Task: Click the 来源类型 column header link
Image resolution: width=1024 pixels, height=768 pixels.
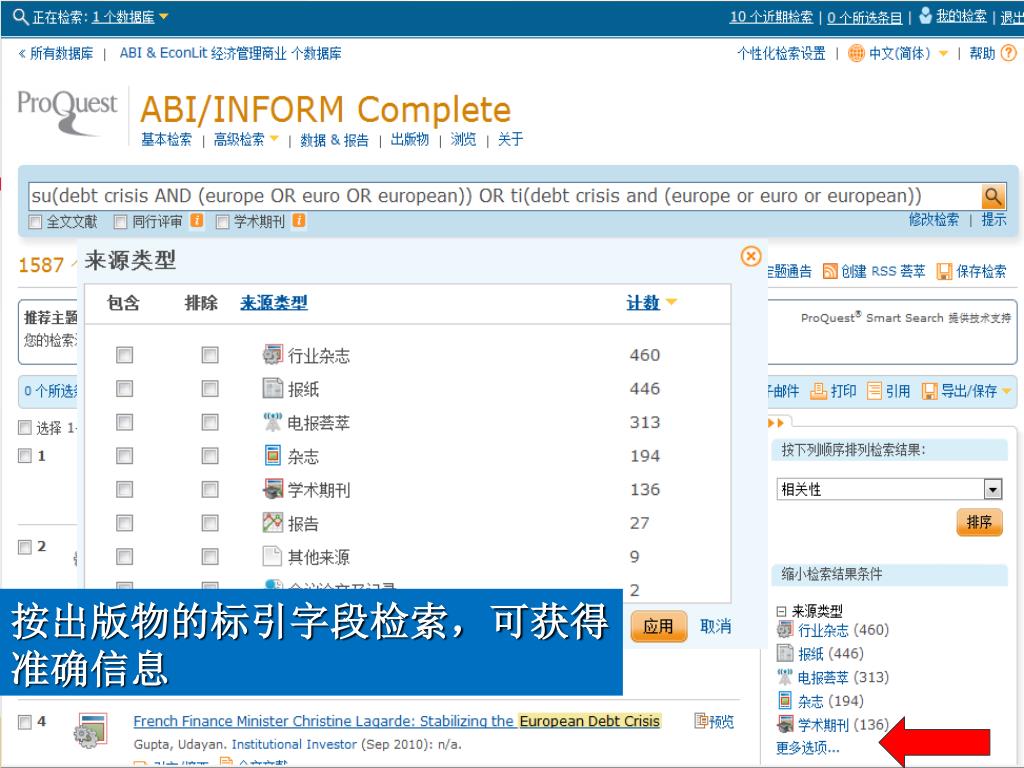Action: click(274, 302)
